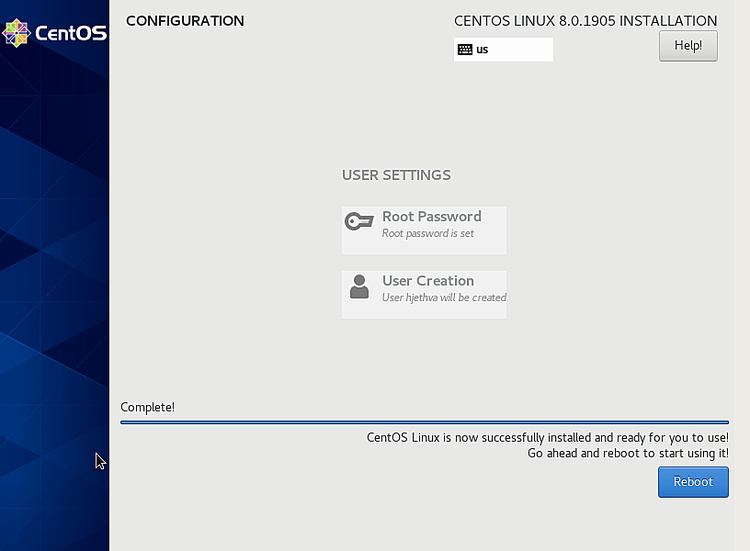750x551 pixels.
Task: Click the CONFIGURATION heading
Action: (185, 20)
